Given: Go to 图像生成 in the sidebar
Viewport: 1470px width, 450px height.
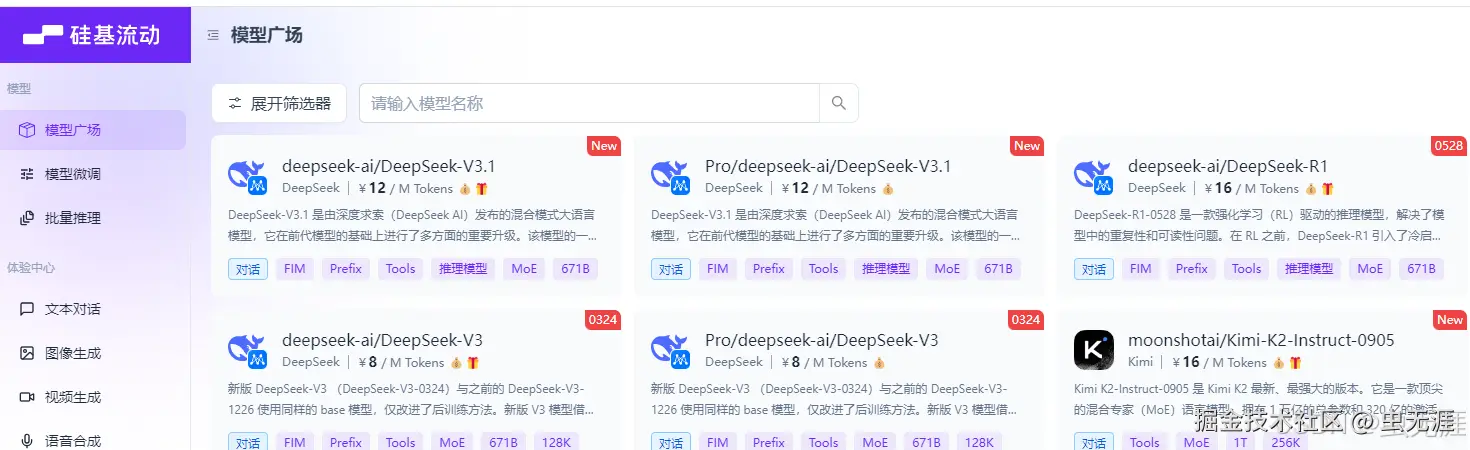Looking at the screenshot, I should (93, 353).
